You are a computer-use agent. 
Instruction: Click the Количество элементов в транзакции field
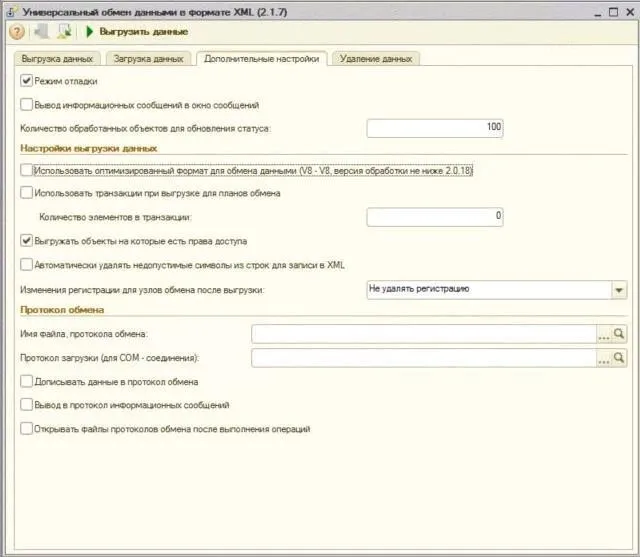tap(435, 217)
